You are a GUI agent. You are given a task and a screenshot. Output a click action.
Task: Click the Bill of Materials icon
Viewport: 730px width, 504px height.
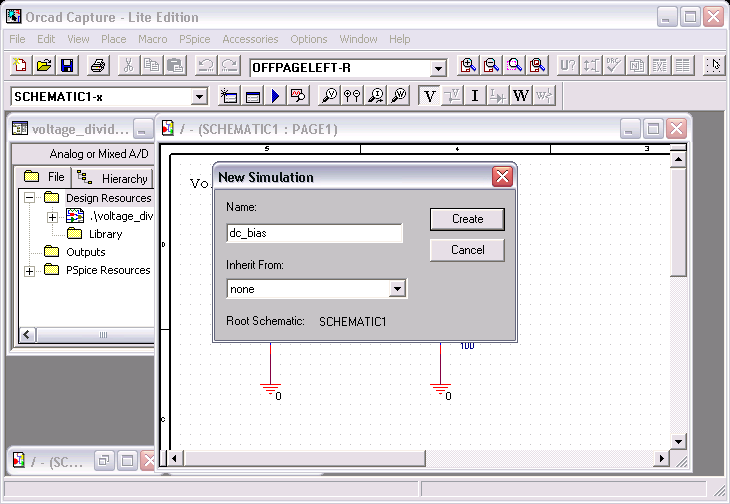tap(683, 66)
